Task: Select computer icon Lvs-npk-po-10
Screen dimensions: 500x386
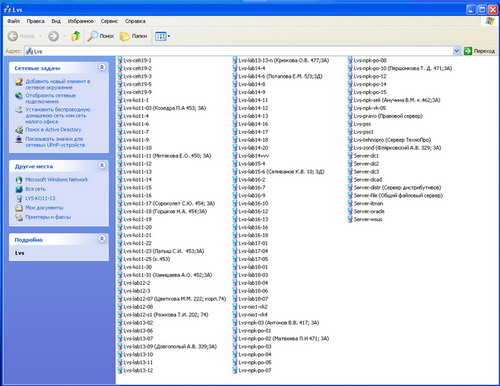Action: [350, 68]
